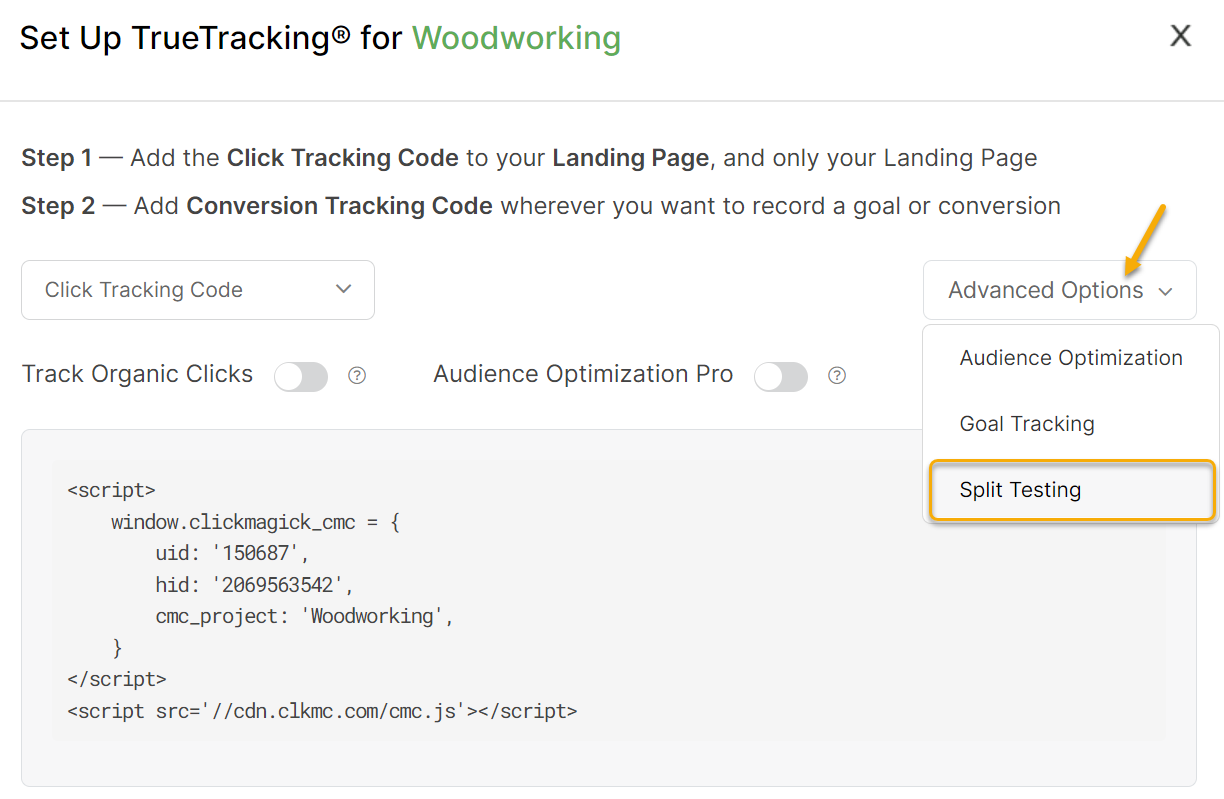Choose Goal Tracking in the menu
1224x799 pixels.
tap(1027, 424)
